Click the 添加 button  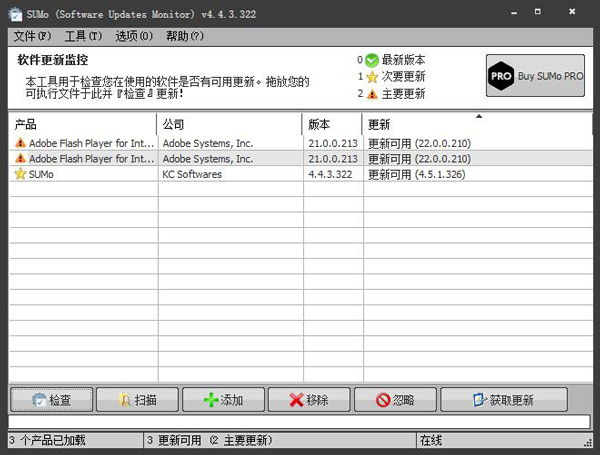(223, 400)
